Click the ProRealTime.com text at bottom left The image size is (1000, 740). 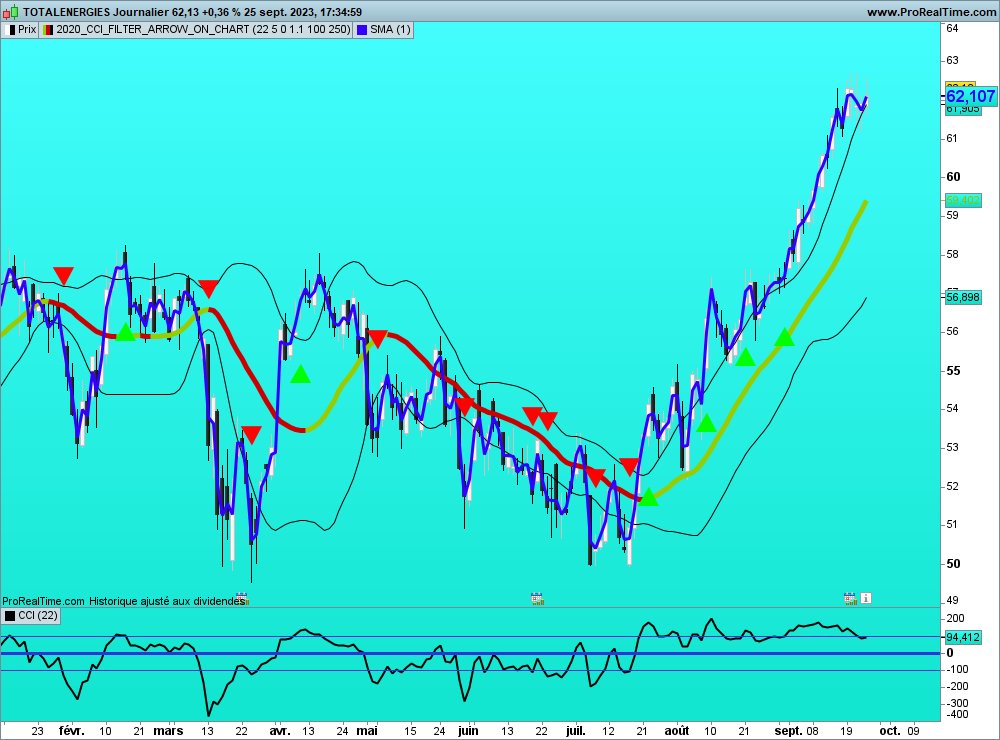pos(40,601)
